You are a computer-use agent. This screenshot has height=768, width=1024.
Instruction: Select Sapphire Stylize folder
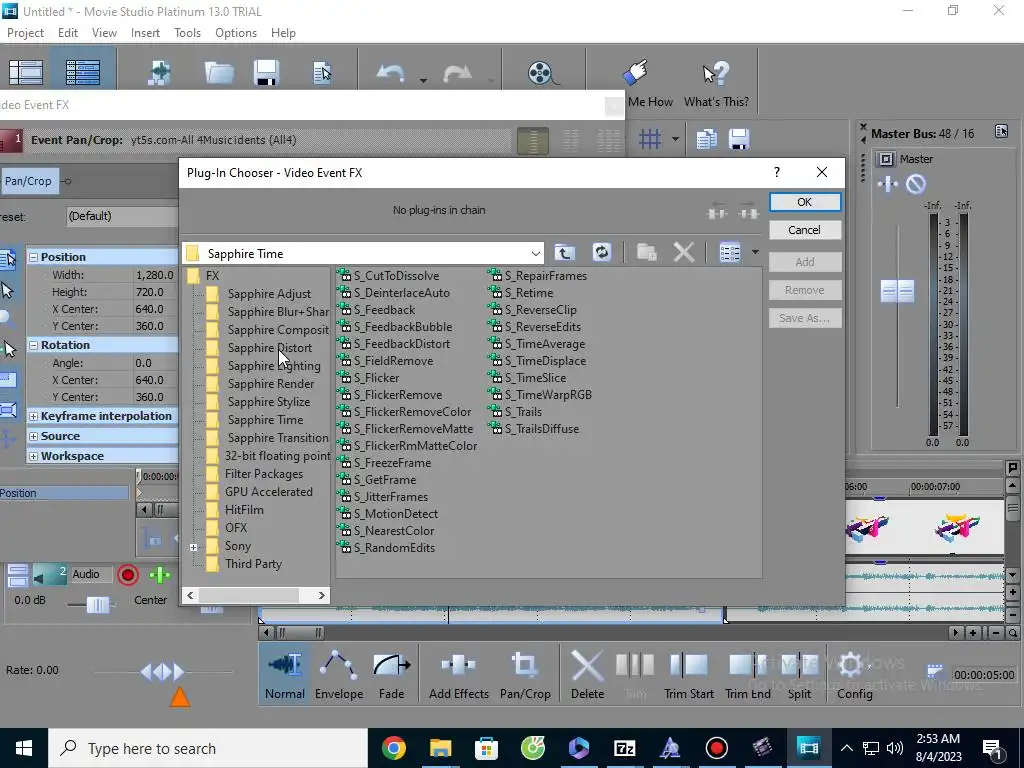coord(268,402)
